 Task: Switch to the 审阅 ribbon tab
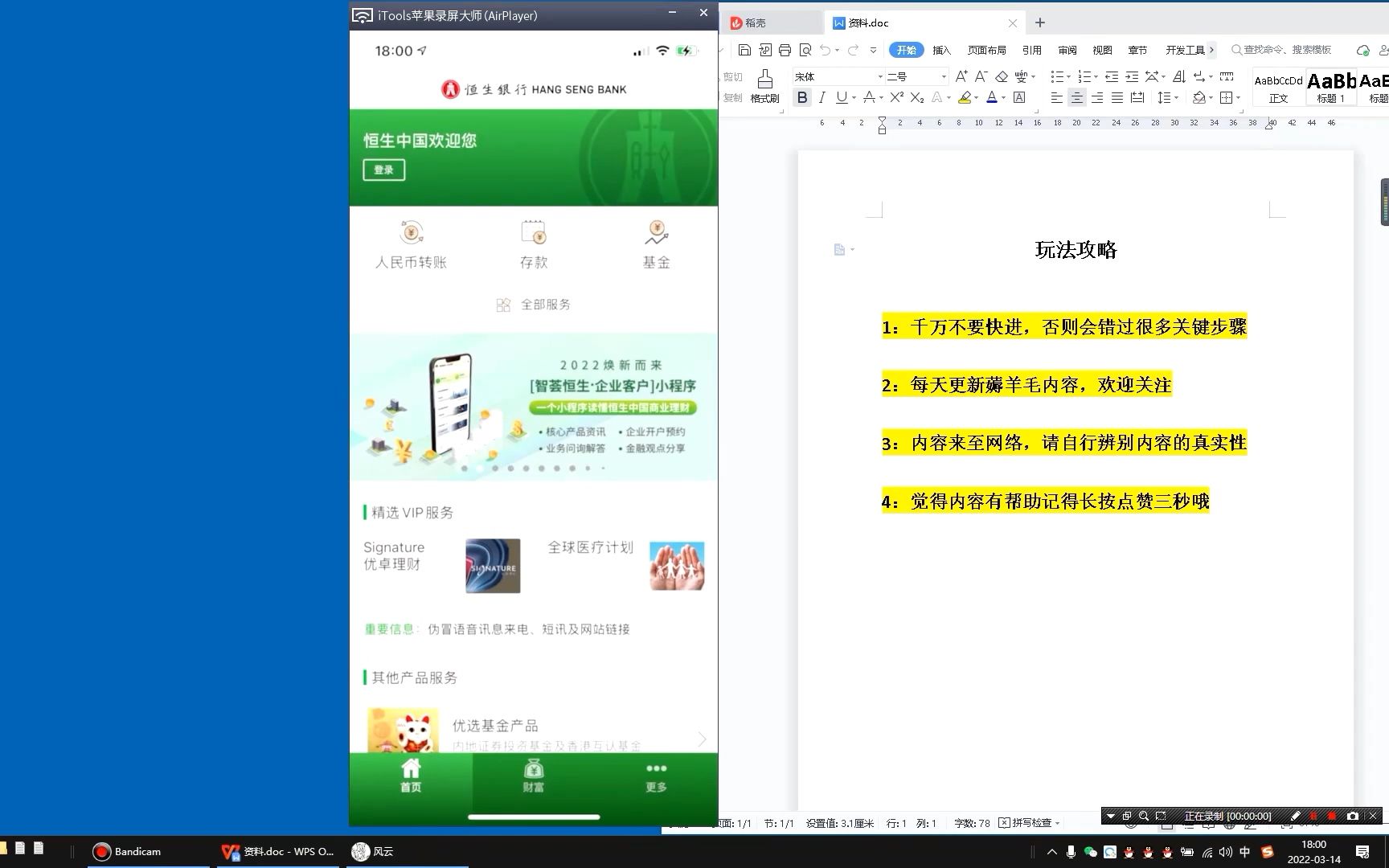[1067, 50]
